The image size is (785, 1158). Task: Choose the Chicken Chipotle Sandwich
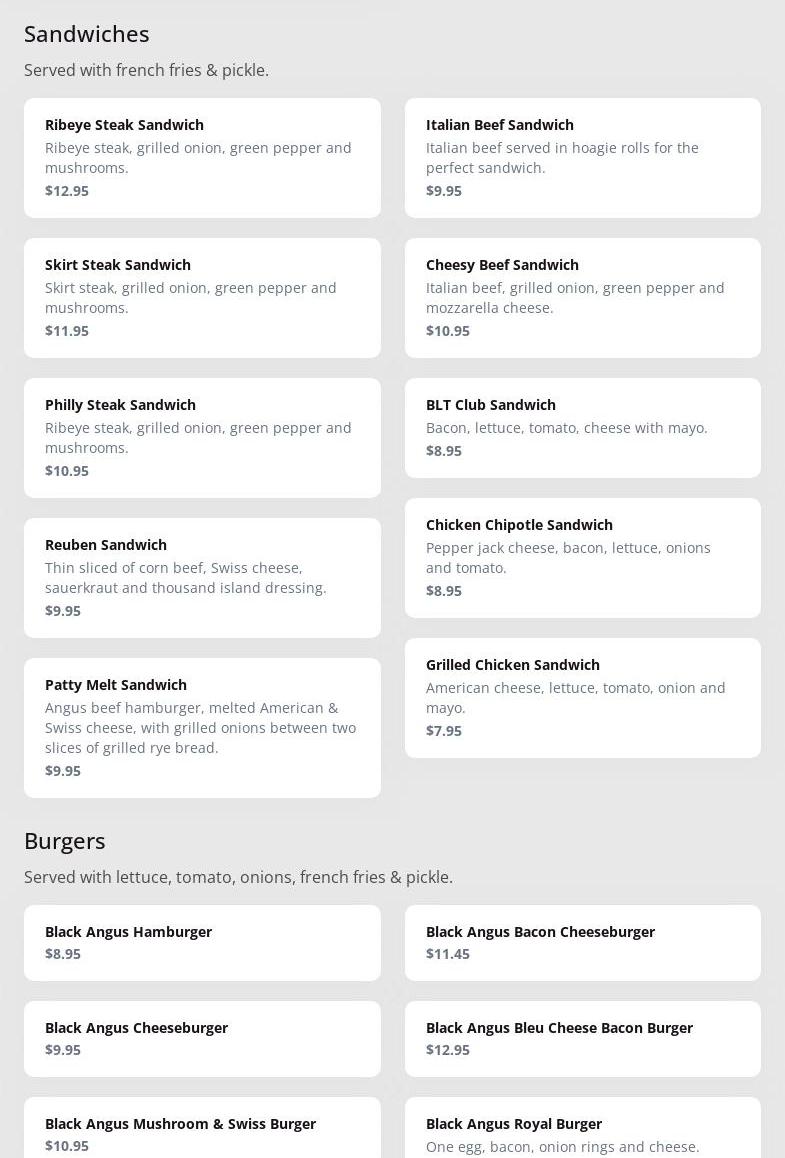(582, 557)
